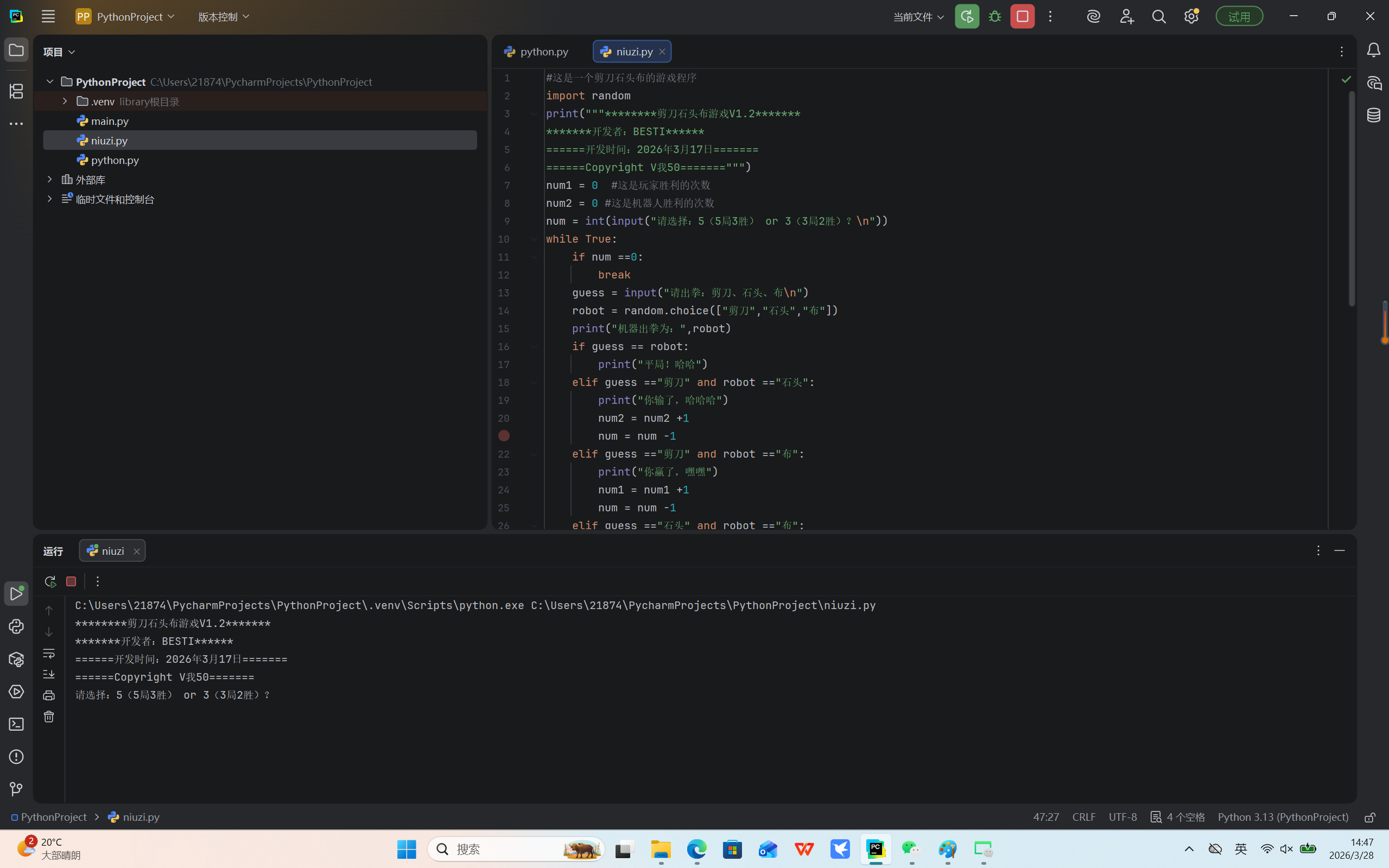
Task: Click the 试用 trial button
Action: tap(1239, 17)
